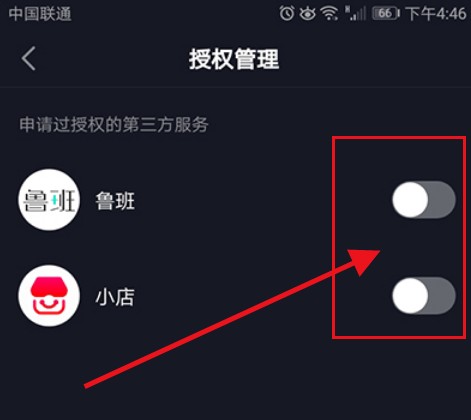Tap the Wi-Fi signal status icon
The width and height of the screenshot is (471, 420).
[x=329, y=14]
